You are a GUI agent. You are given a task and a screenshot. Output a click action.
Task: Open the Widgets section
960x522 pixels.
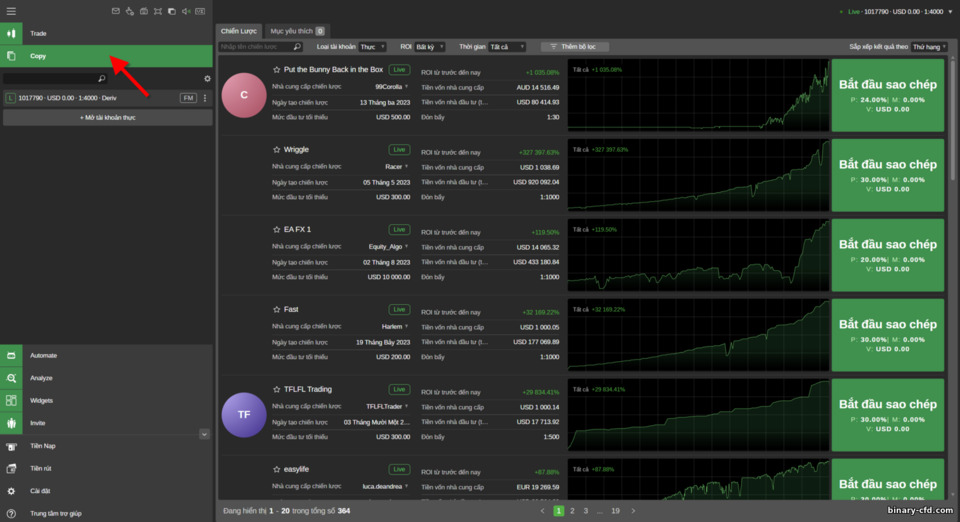[107, 400]
